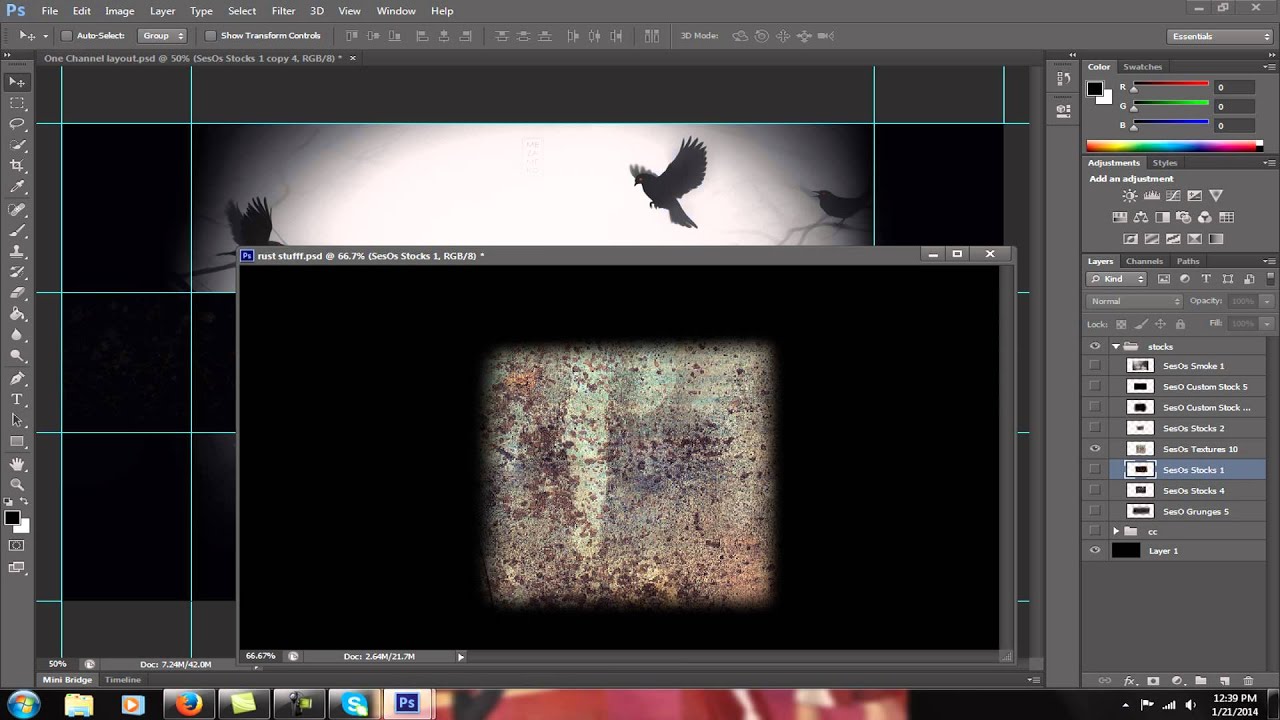This screenshot has height=720, width=1280.
Task: Show the SesOs Stocks 4 layer
Action: 1095,491
